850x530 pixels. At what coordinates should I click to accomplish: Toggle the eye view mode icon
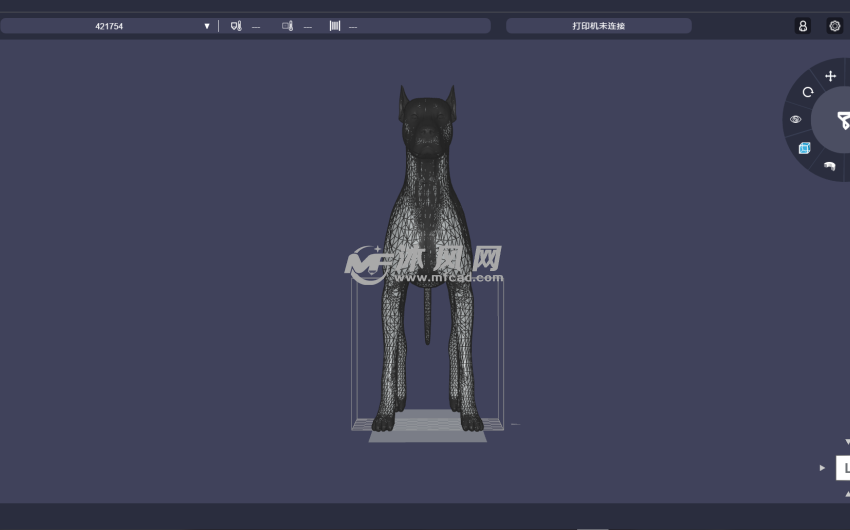(x=796, y=119)
